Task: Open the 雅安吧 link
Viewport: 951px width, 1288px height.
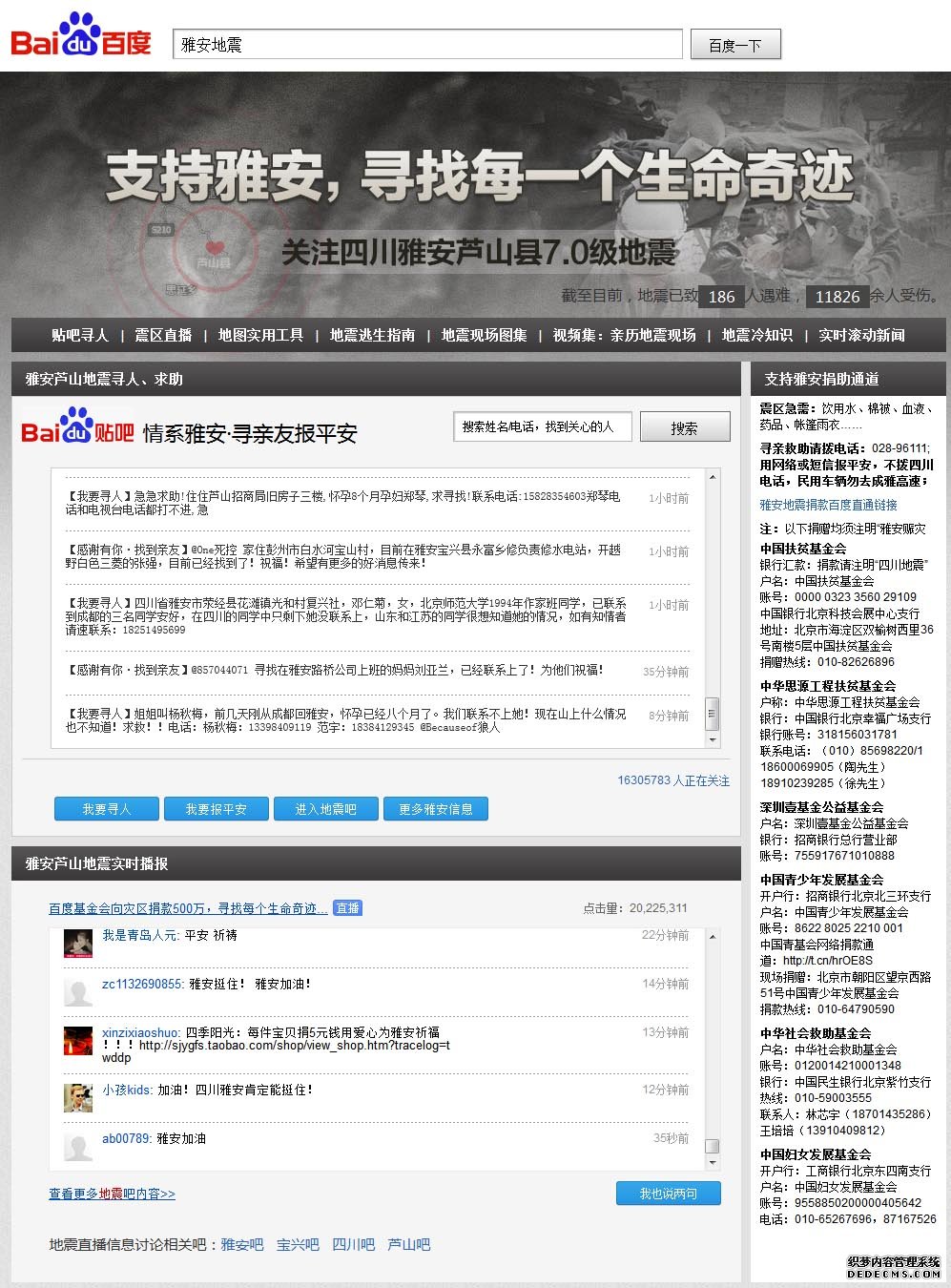Action: click(x=242, y=1245)
